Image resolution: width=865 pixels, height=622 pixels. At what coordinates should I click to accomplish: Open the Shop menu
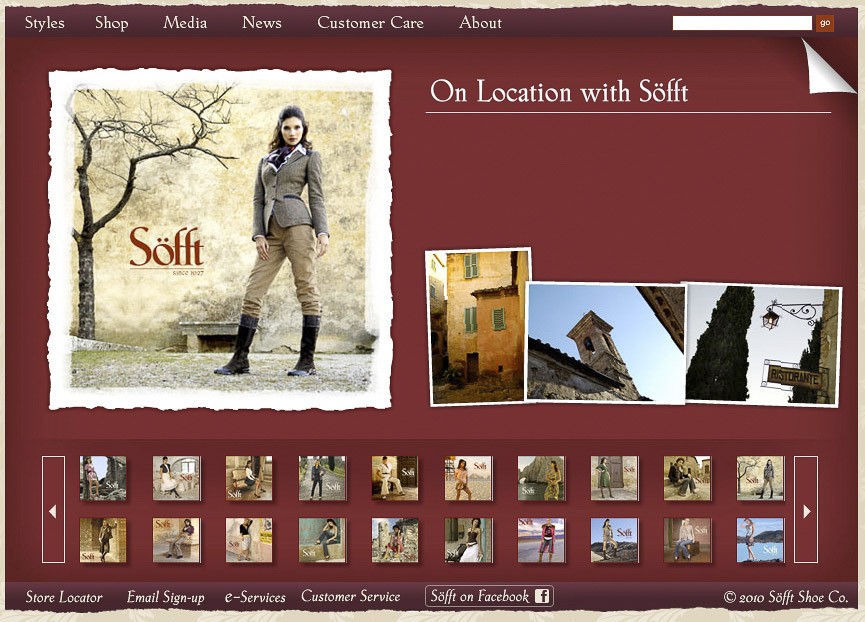point(111,23)
